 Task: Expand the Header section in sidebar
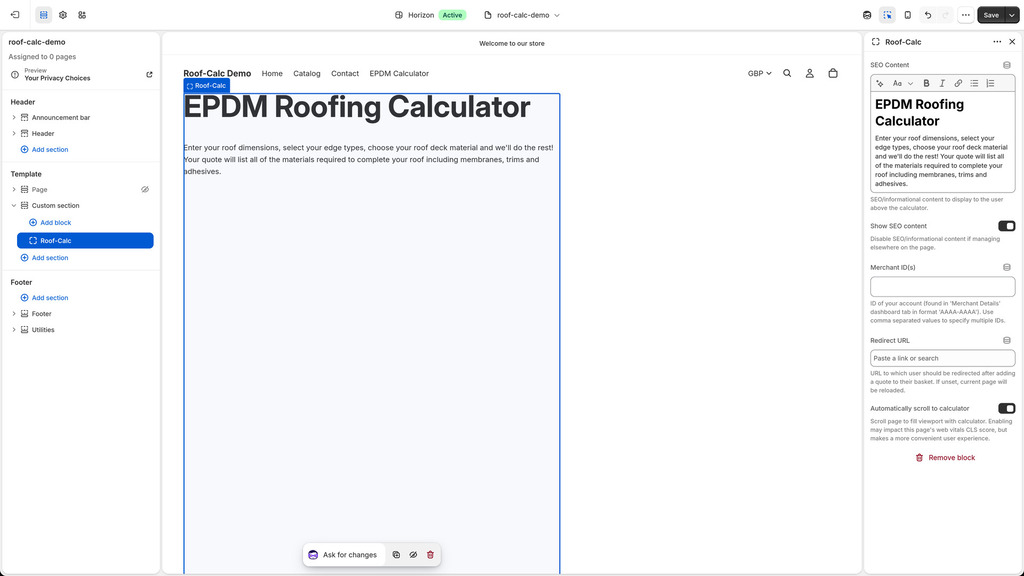(14, 133)
